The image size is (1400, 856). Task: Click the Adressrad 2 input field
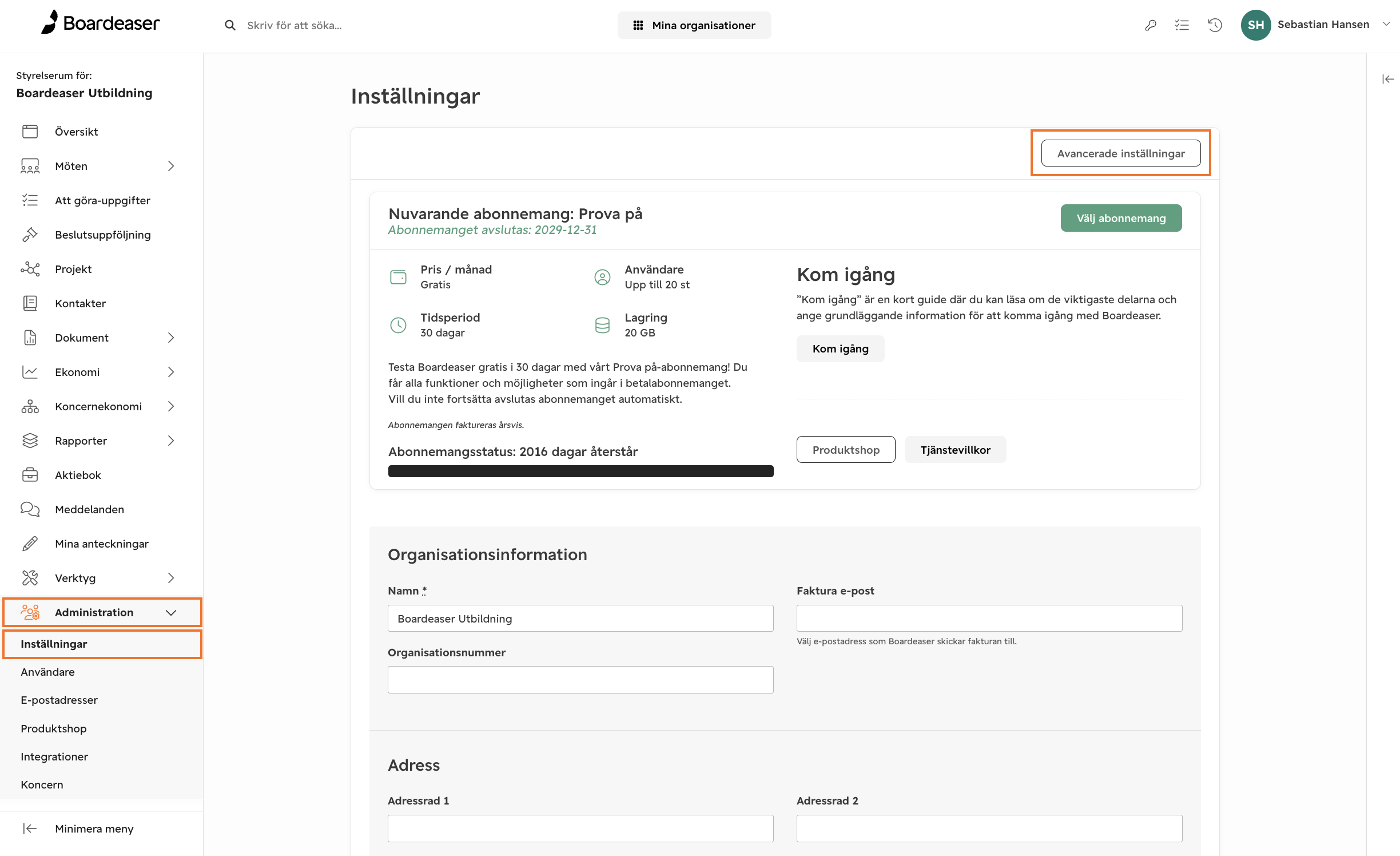pos(989,829)
